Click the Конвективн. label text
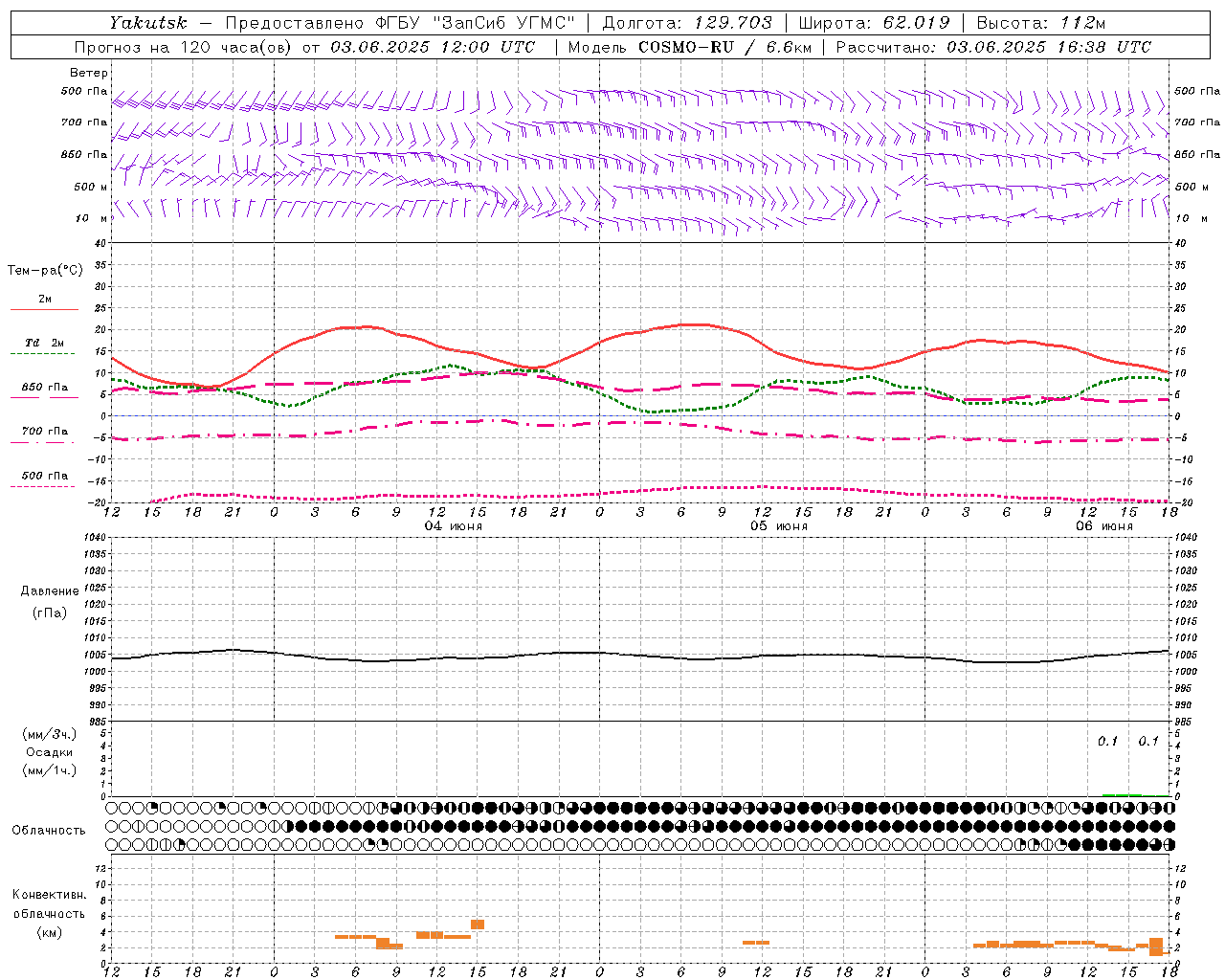1225x980 pixels. coord(50,895)
